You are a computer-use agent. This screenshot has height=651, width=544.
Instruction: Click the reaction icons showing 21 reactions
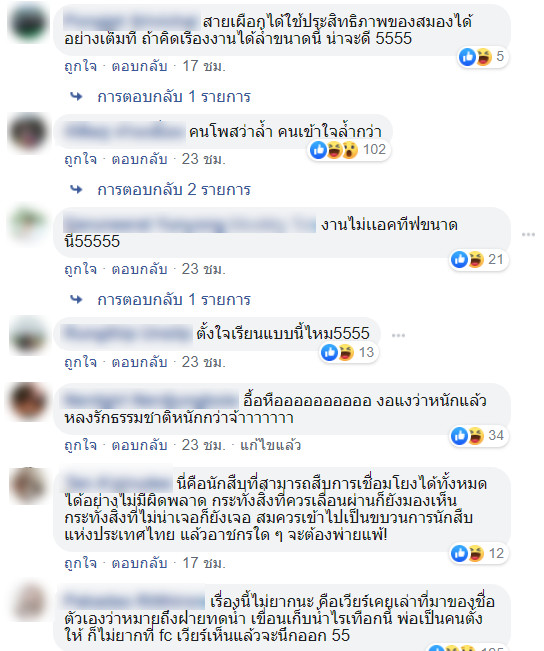[479, 260]
